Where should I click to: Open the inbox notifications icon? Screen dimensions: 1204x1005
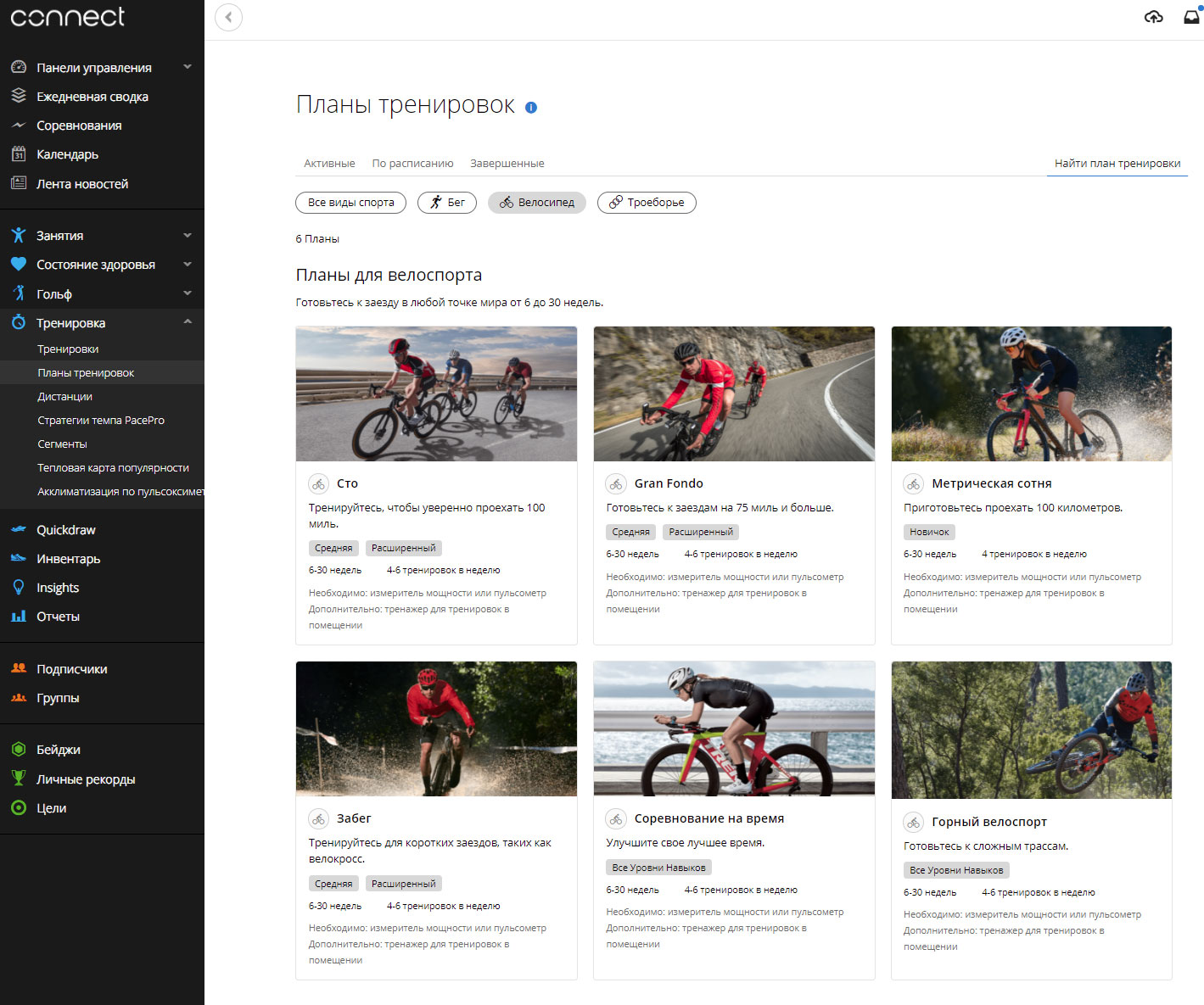(1191, 17)
